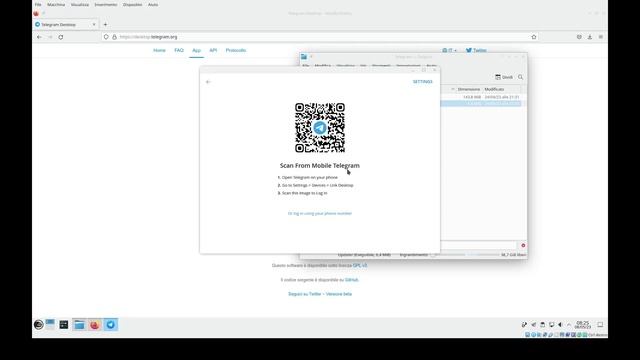Click show desktop button in taskbar
Image resolution: width=640 pixels, height=360 pixels.
tap(600, 324)
